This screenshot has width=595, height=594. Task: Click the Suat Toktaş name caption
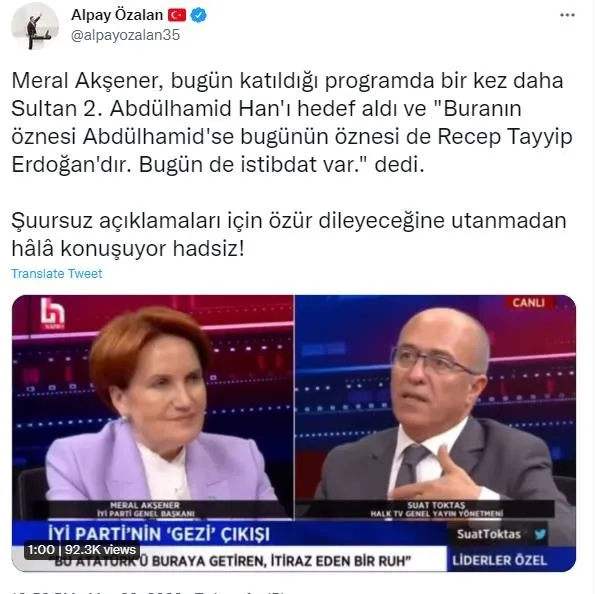[436, 509]
